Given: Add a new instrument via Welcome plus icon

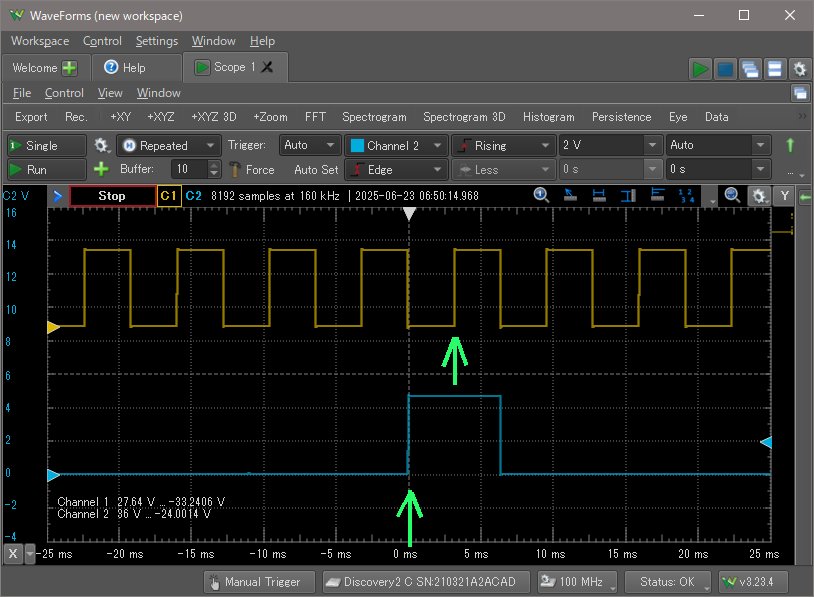Looking at the screenshot, I should (x=69, y=68).
